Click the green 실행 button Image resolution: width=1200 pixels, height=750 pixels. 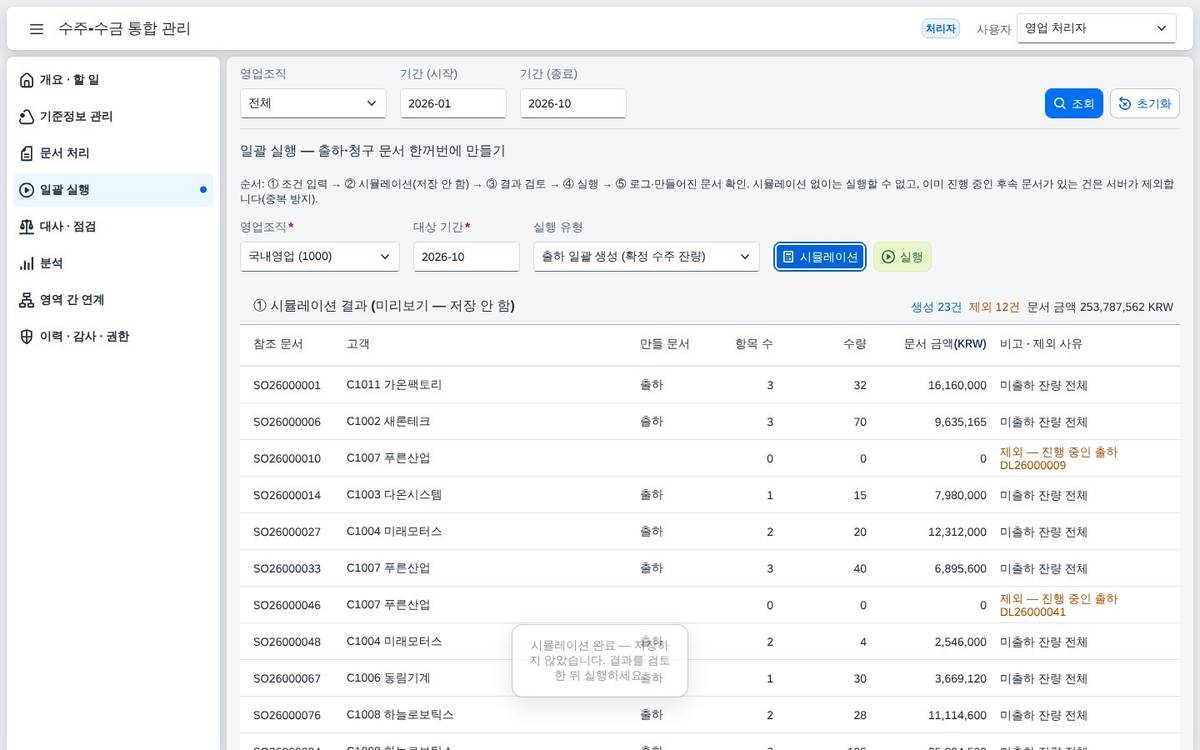tap(902, 257)
